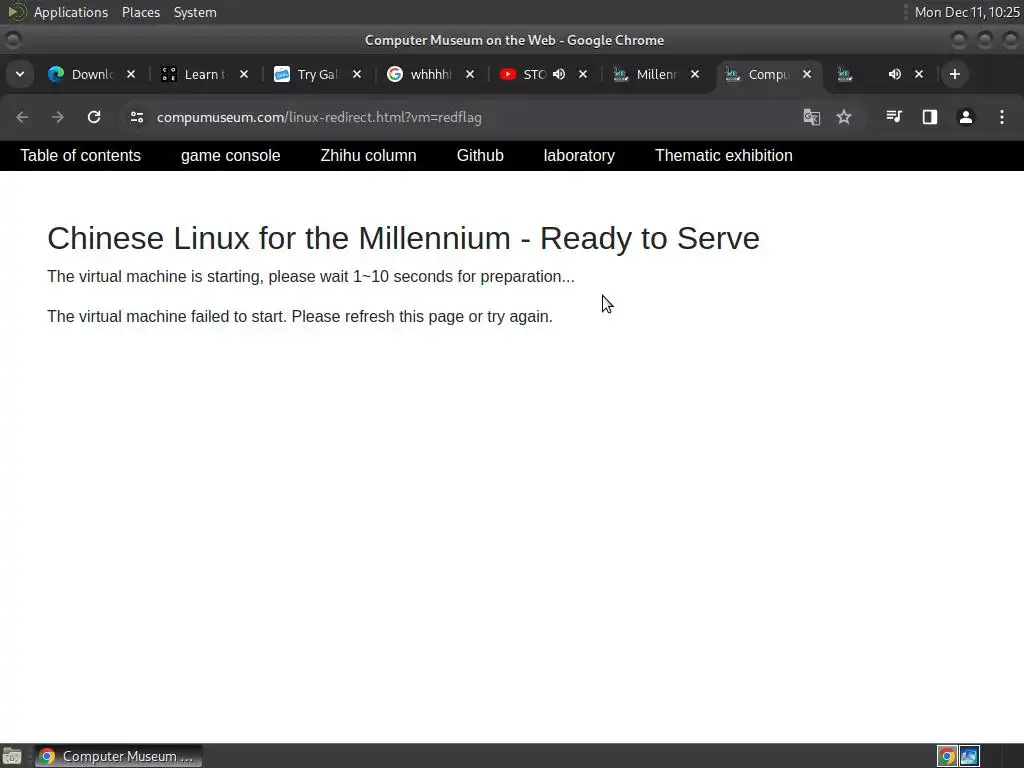Screen dimensions: 1024x768
Task: Switch to the Millennium tab
Action: 645,74
